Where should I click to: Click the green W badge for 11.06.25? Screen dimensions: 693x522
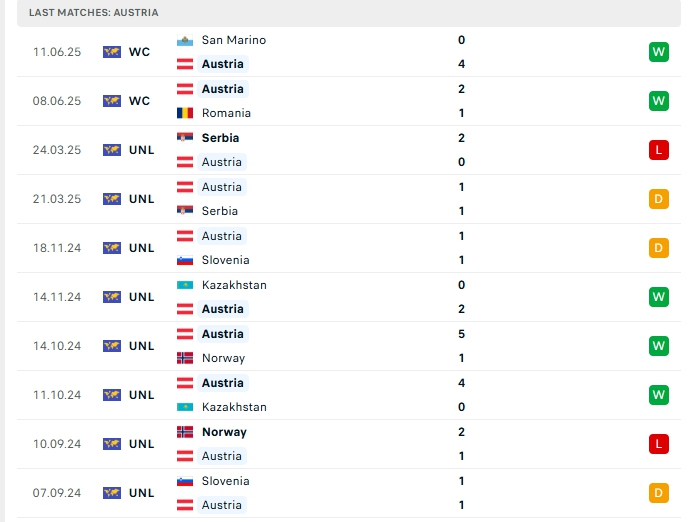659,52
